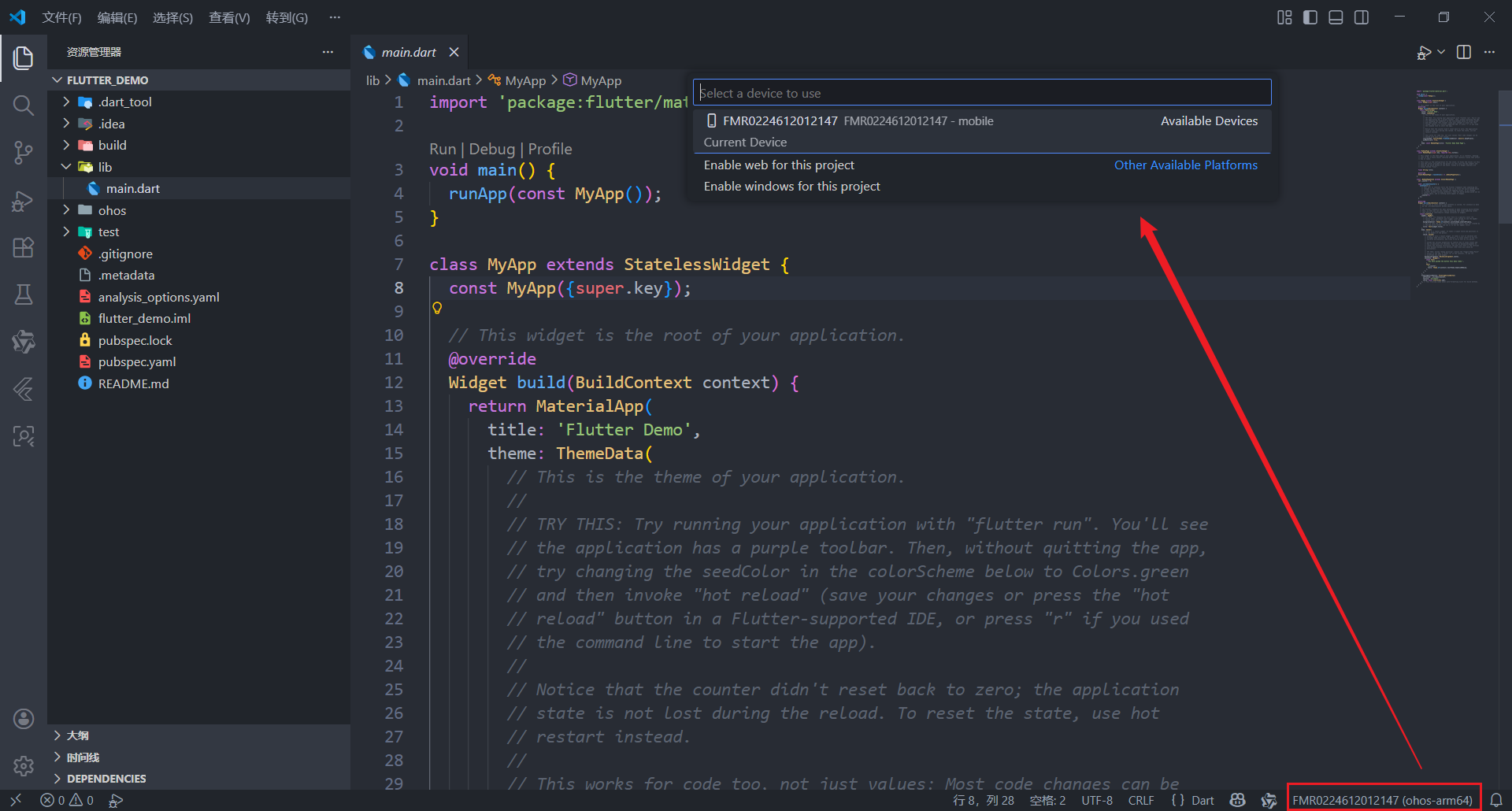This screenshot has width=1512, height=811.
Task: Expand the 时间线 timeline section
Action: point(198,757)
